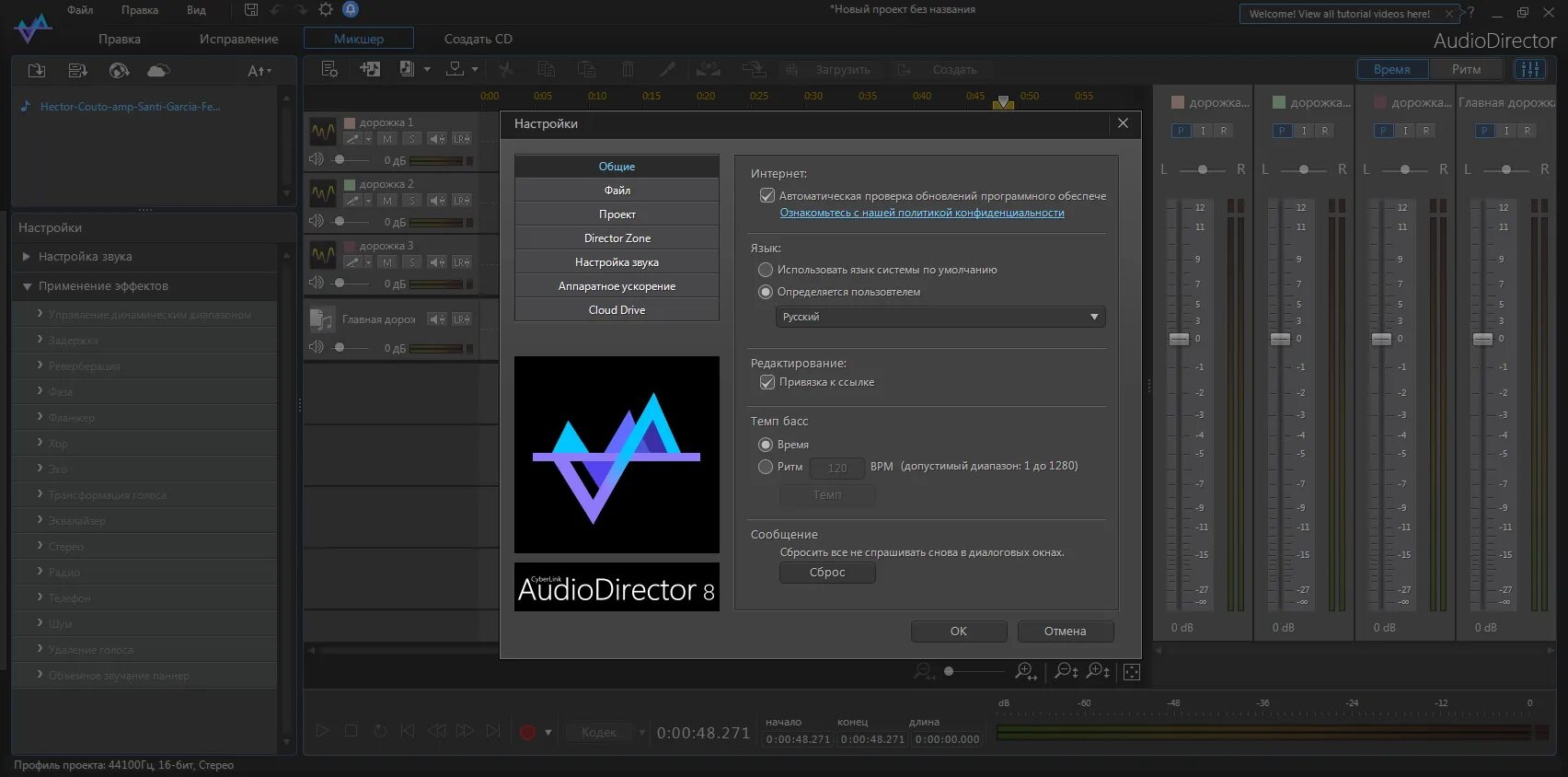This screenshot has width=1568, height=777.
Task: Click the color swatch of дорожка 2
Action: 350,184
